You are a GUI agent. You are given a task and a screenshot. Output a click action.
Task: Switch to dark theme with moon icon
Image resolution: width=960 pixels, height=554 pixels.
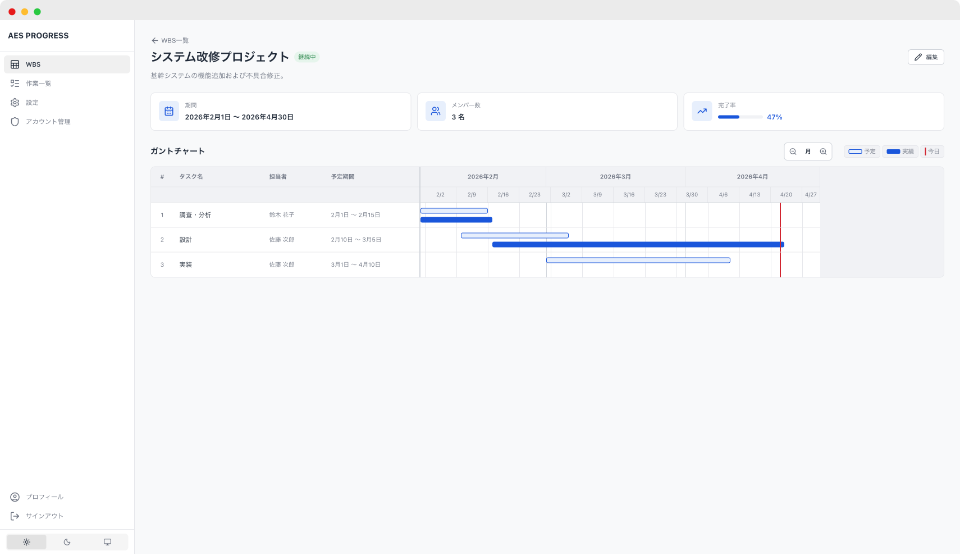tap(67, 542)
